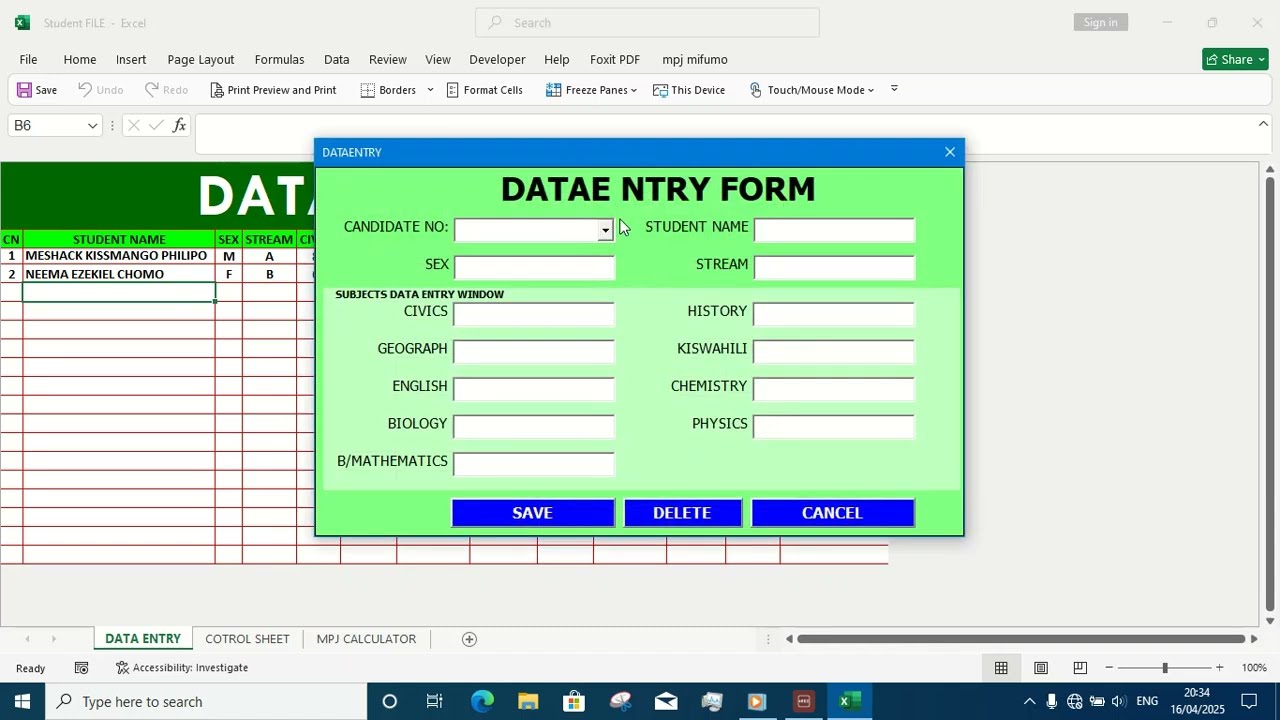This screenshot has width=1280, height=720.
Task: Click the CIVICS score field
Action: [534, 314]
